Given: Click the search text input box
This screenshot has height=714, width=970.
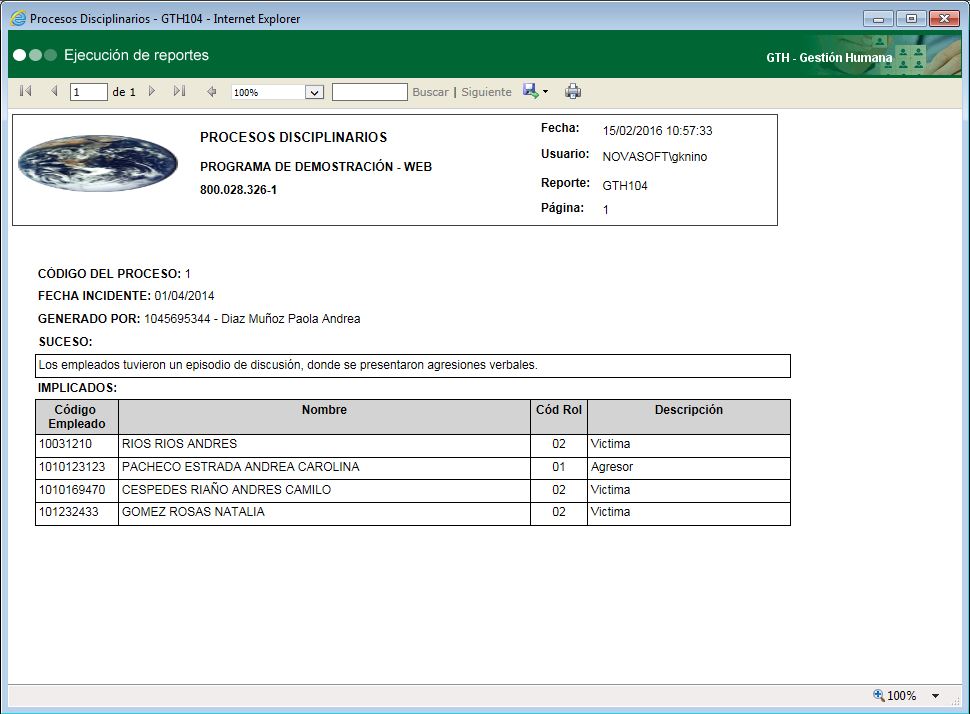Looking at the screenshot, I should click(370, 91).
